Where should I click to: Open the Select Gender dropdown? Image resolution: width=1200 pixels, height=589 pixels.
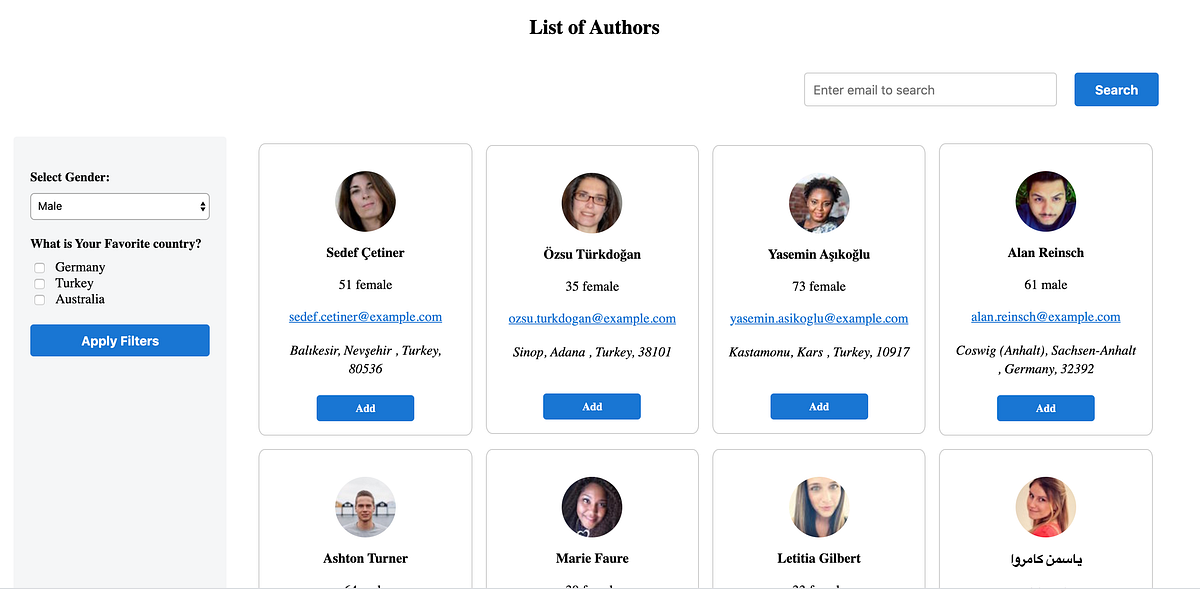pyautogui.click(x=120, y=206)
